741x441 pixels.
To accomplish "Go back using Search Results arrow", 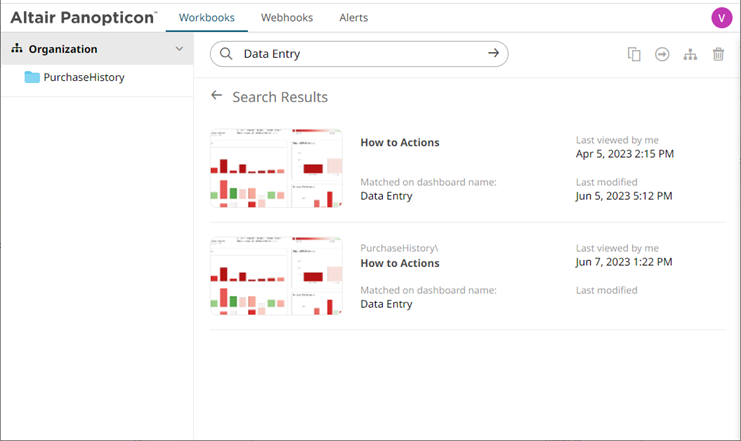I will click(x=217, y=97).
